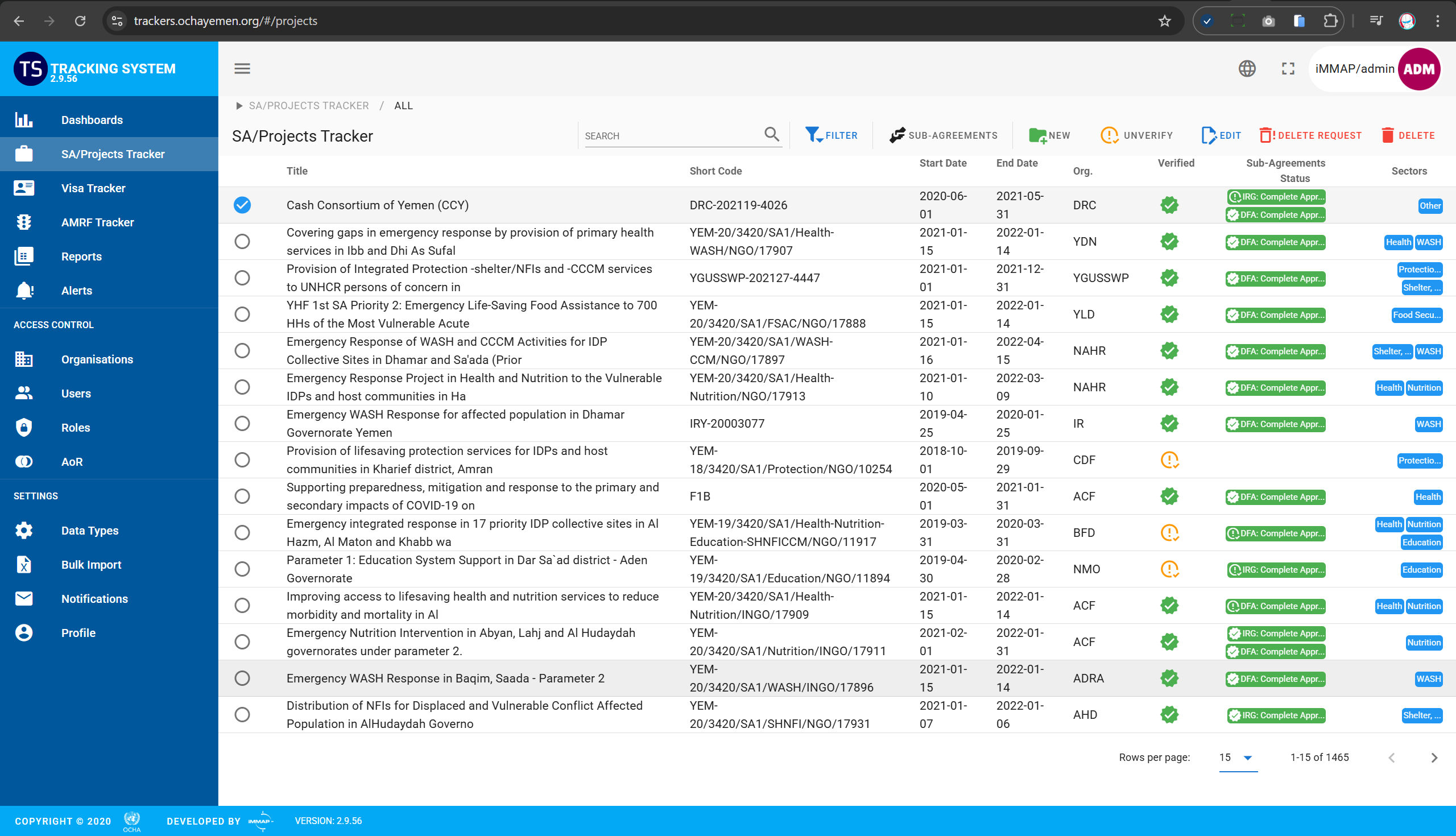Click the New project button

coord(1049,135)
